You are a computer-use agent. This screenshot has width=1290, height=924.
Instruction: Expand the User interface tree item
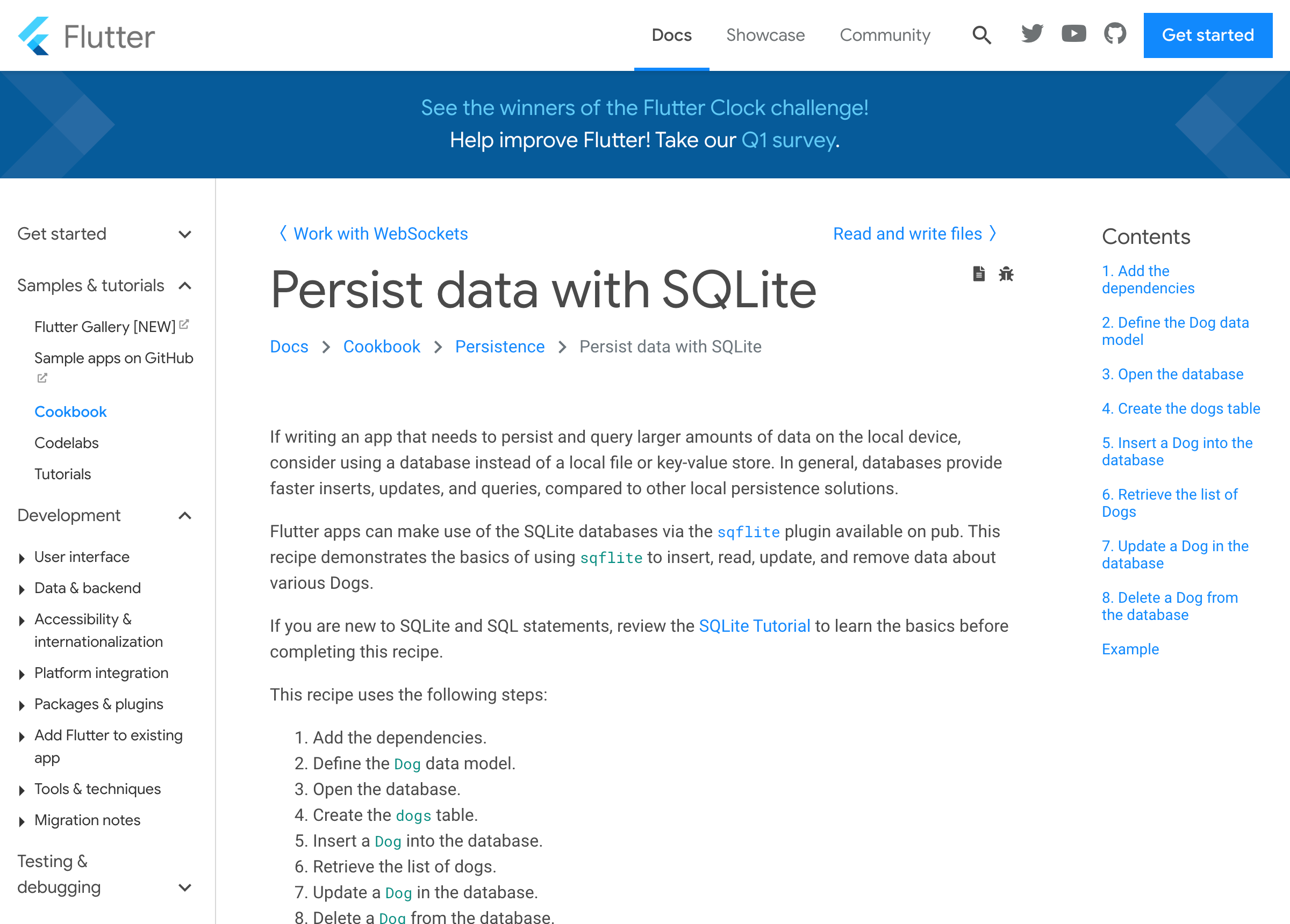pyautogui.click(x=21, y=558)
